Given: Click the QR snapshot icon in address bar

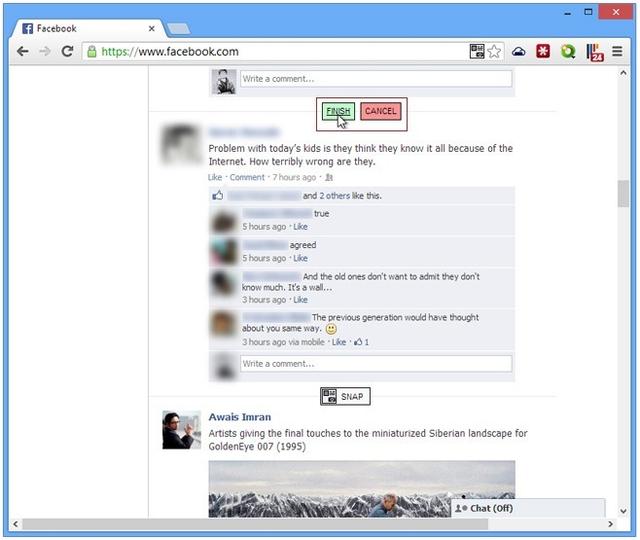Looking at the screenshot, I should click(477, 51).
